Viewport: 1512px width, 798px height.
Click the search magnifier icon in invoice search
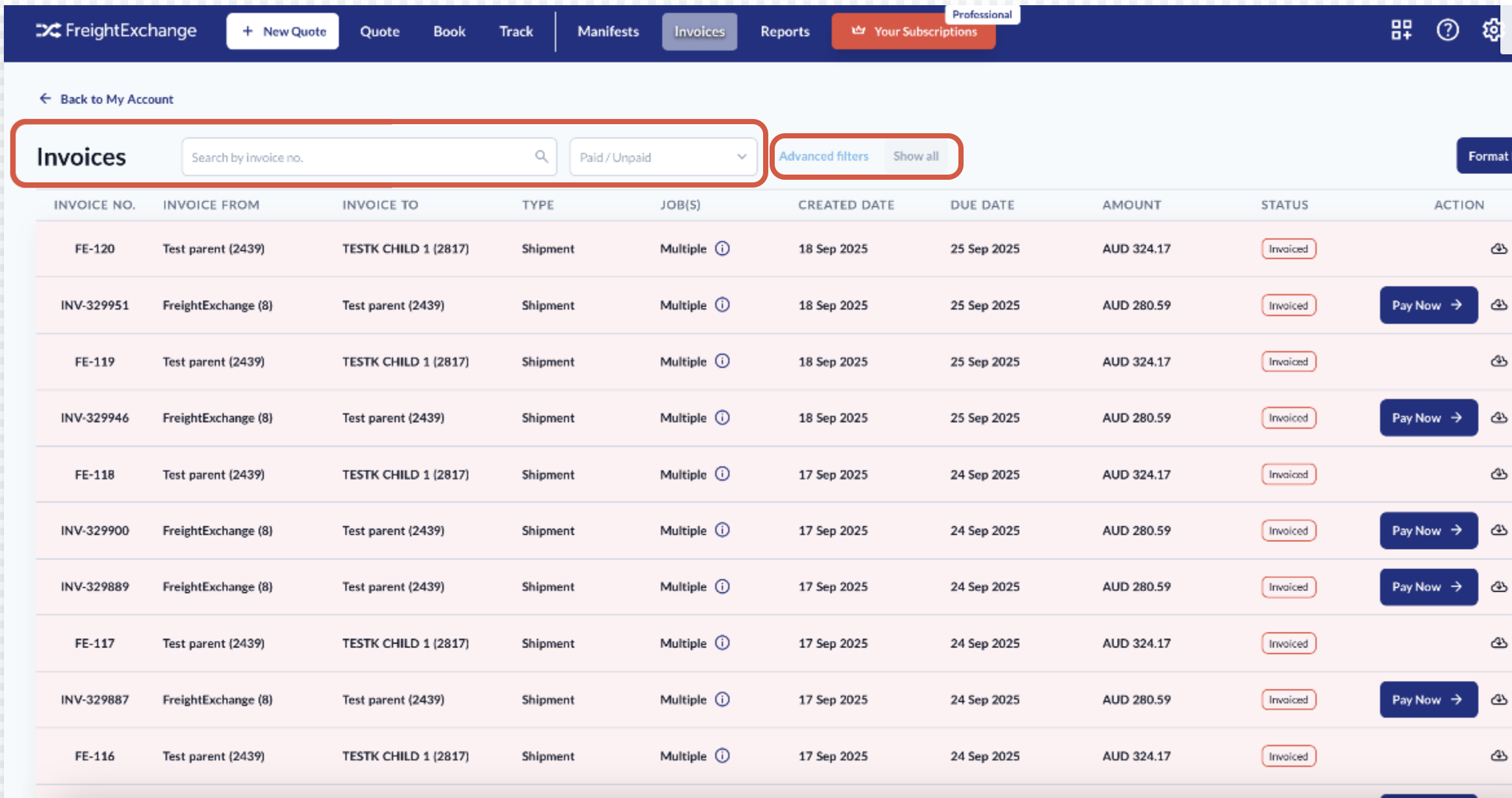pos(541,156)
